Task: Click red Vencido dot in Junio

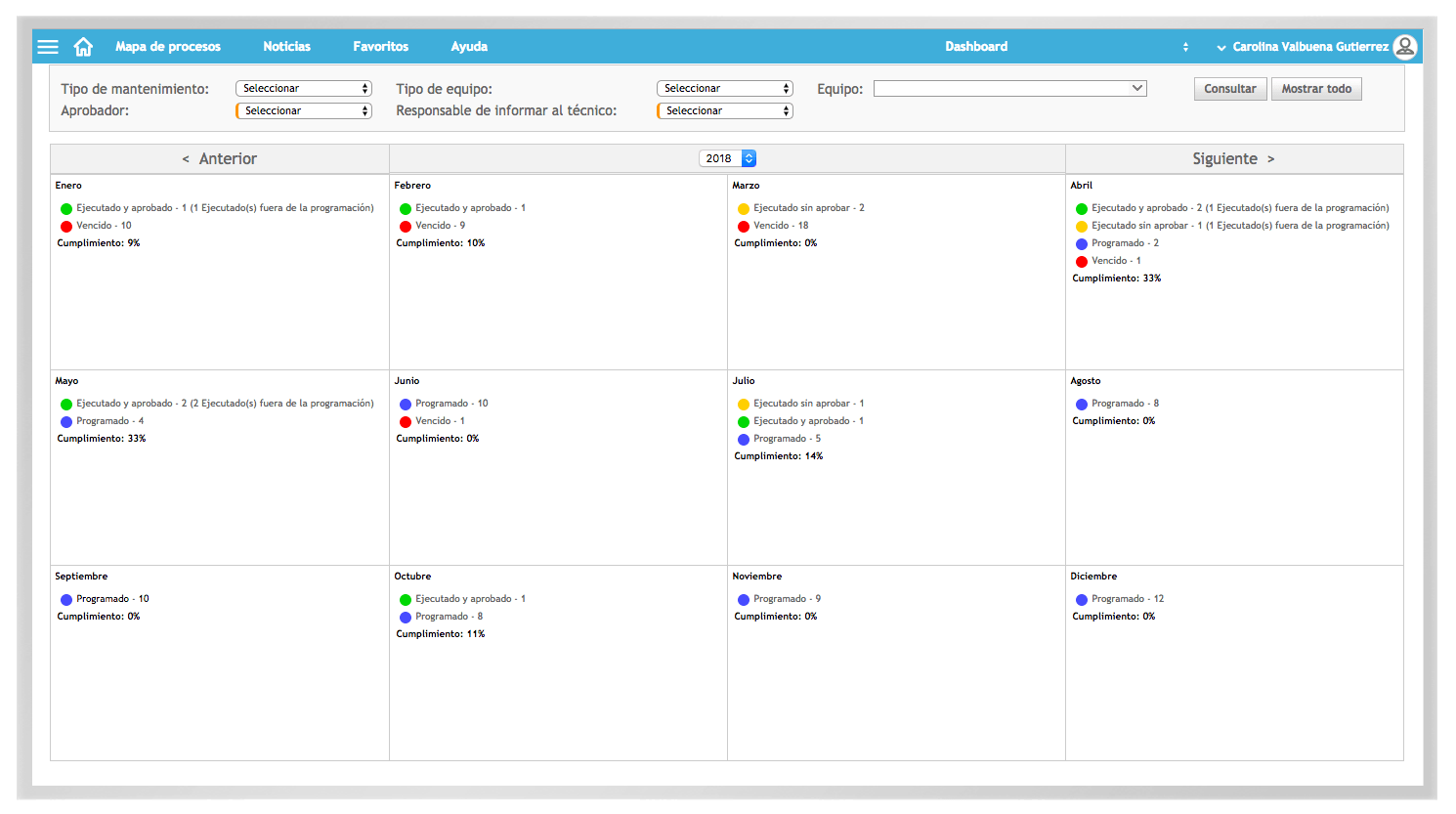Action: [x=406, y=422]
